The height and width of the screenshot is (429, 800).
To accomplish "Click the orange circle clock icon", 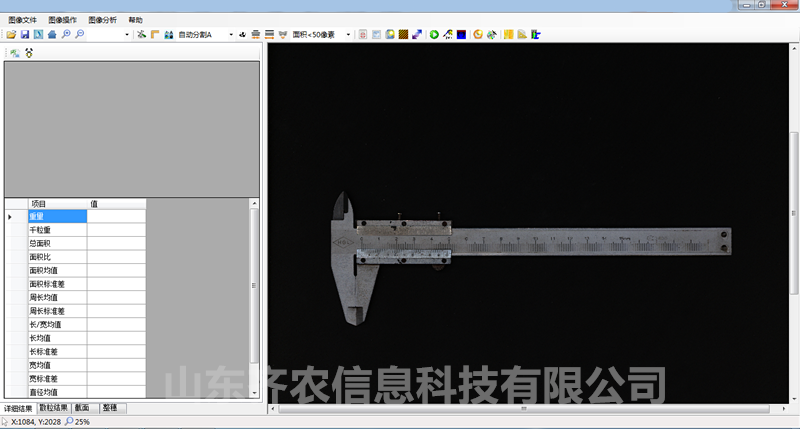I will point(478,34).
